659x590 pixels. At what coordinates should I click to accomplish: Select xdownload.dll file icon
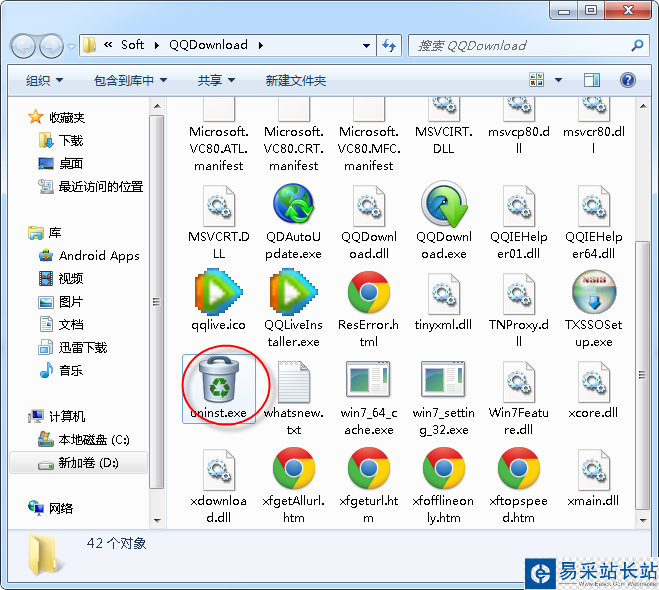point(219,470)
